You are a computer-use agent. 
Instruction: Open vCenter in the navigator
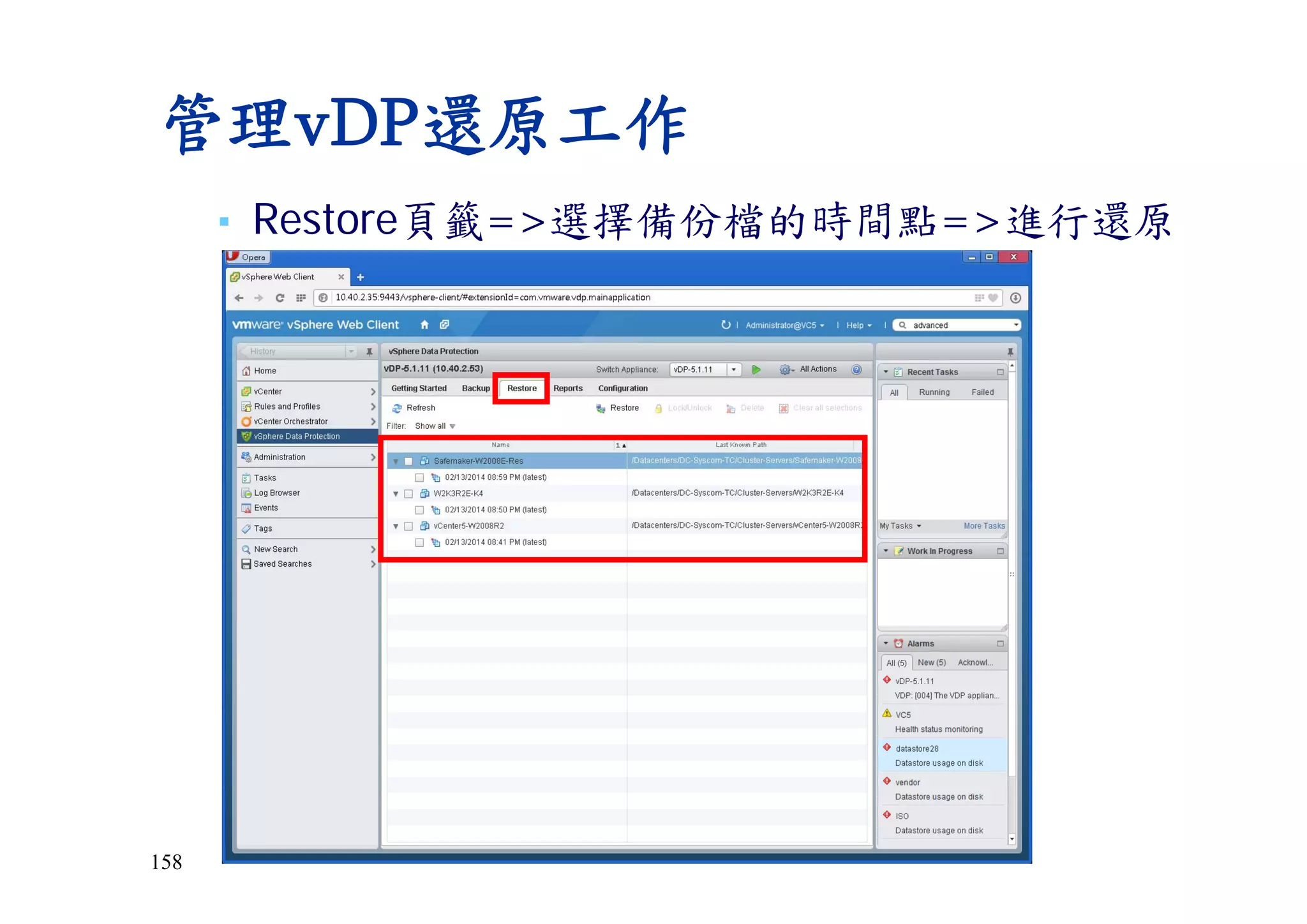tap(307, 392)
